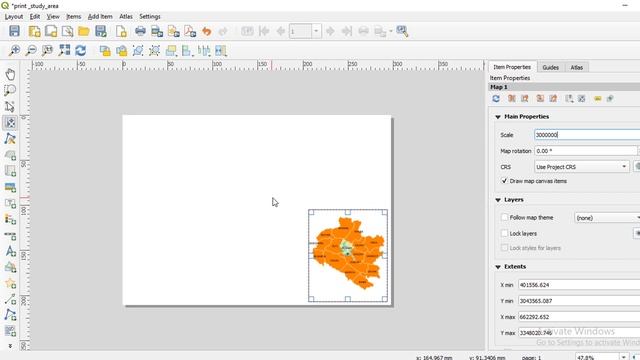Click Update Map Preview in Item Properties
The image size is (640, 360).
(496, 98)
